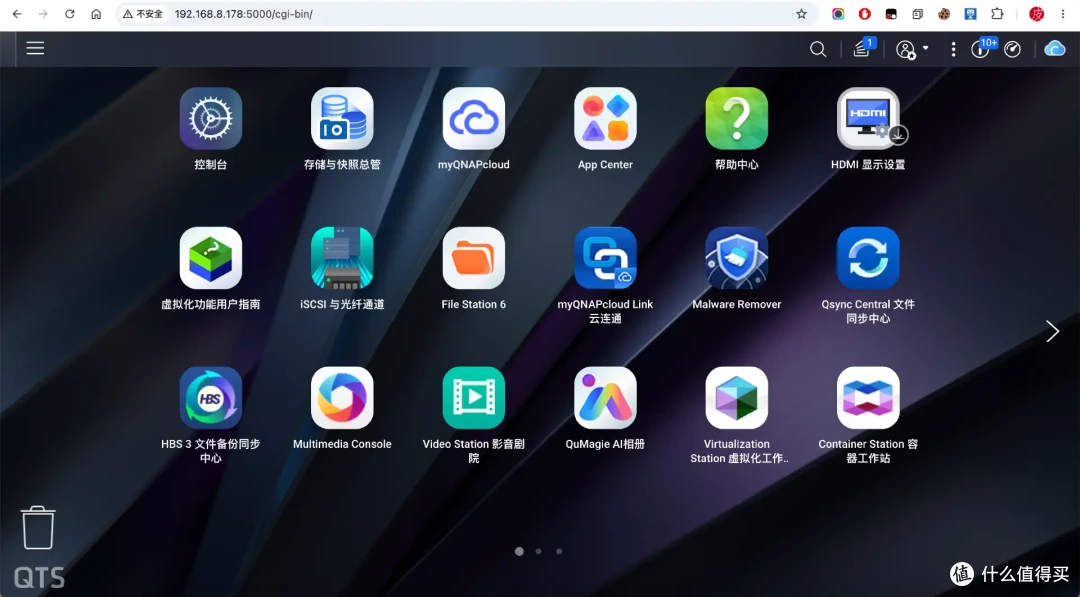1080x597 pixels.
Task: Open the recycle bin trash icon
Action: pos(38,527)
